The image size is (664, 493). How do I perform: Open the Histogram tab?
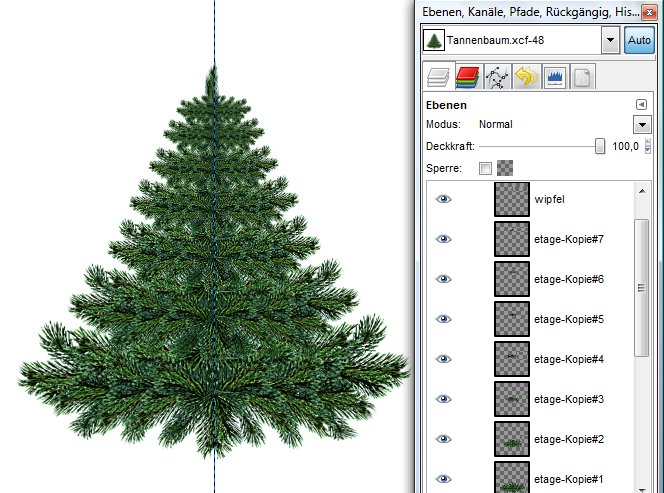(555, 77)
